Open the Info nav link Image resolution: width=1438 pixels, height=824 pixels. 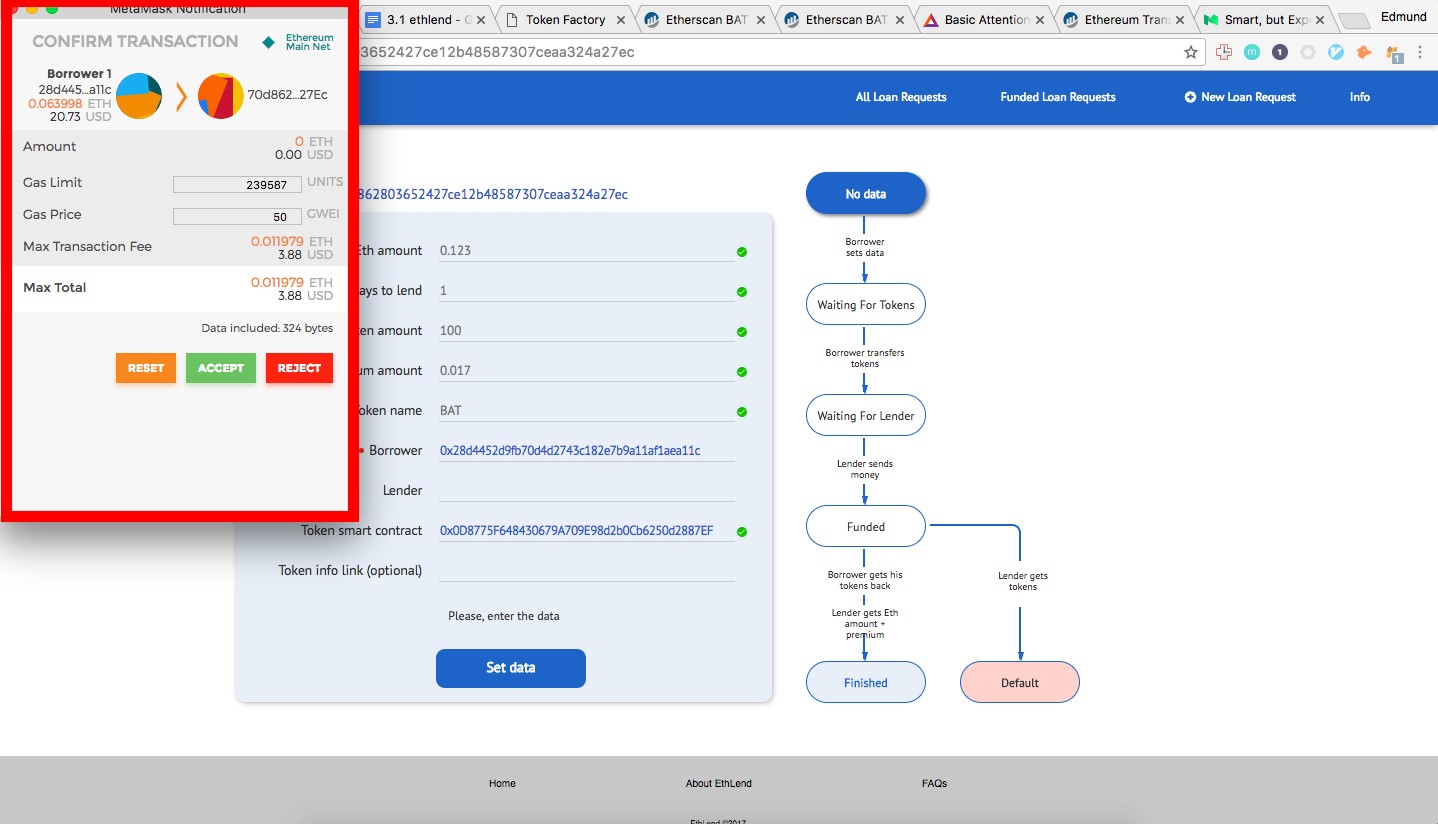pyautogui.click(x=1360, y=97)
